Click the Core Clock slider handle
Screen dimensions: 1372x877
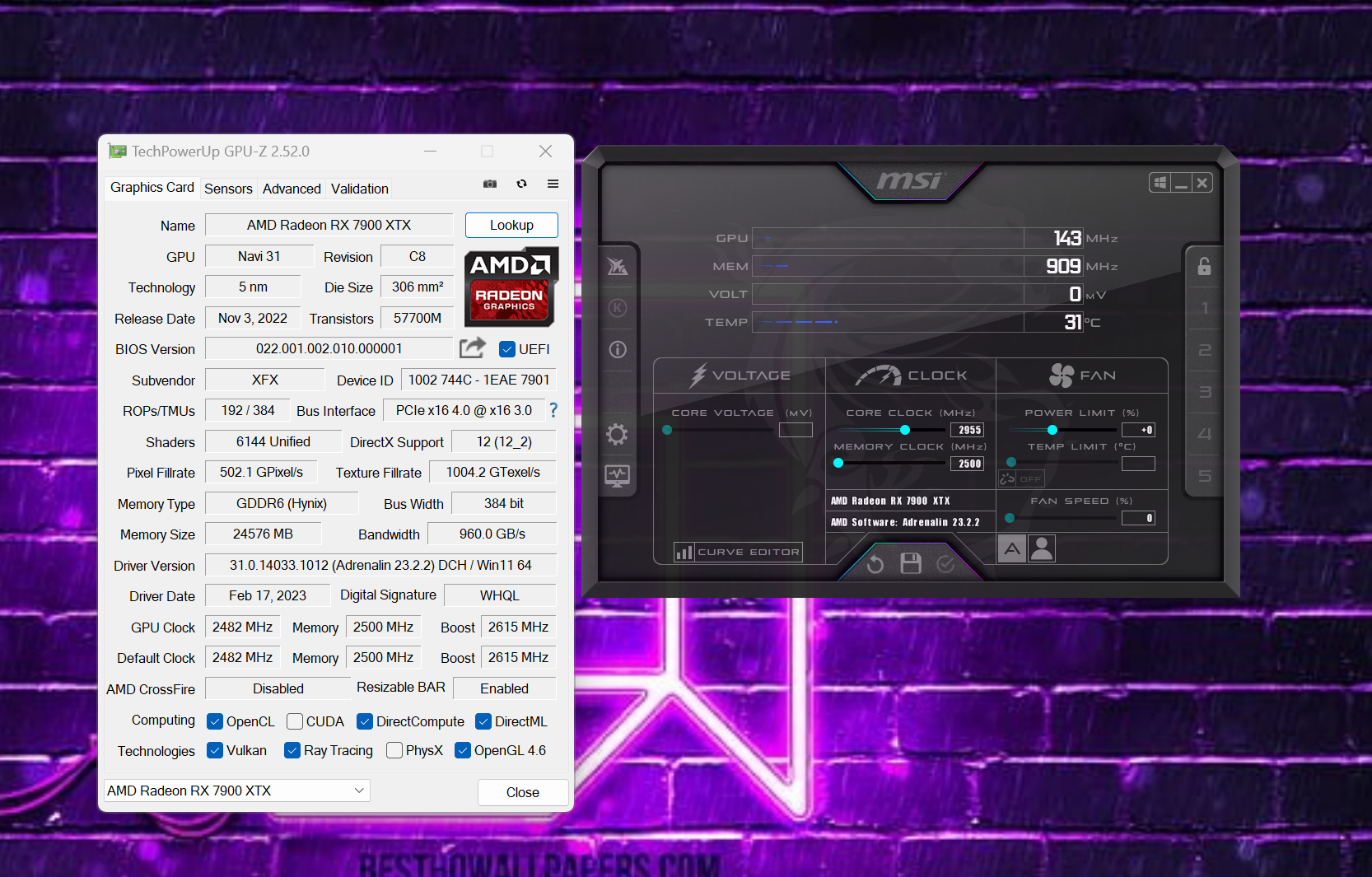click(905, 430)
